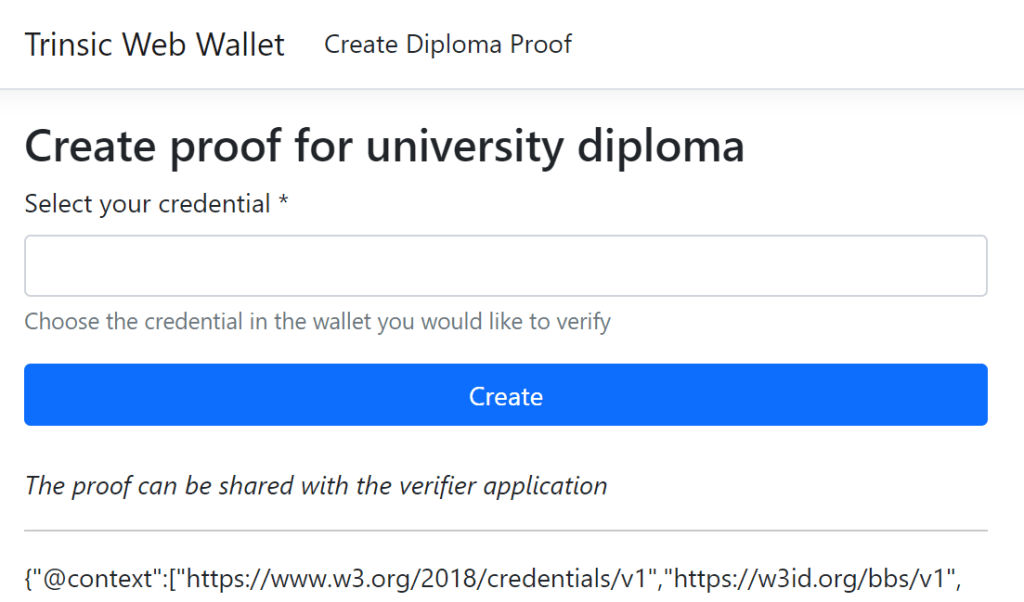Click the italic verifier application note
Screen dimensions: 1024x602
(x=316, y=486)
